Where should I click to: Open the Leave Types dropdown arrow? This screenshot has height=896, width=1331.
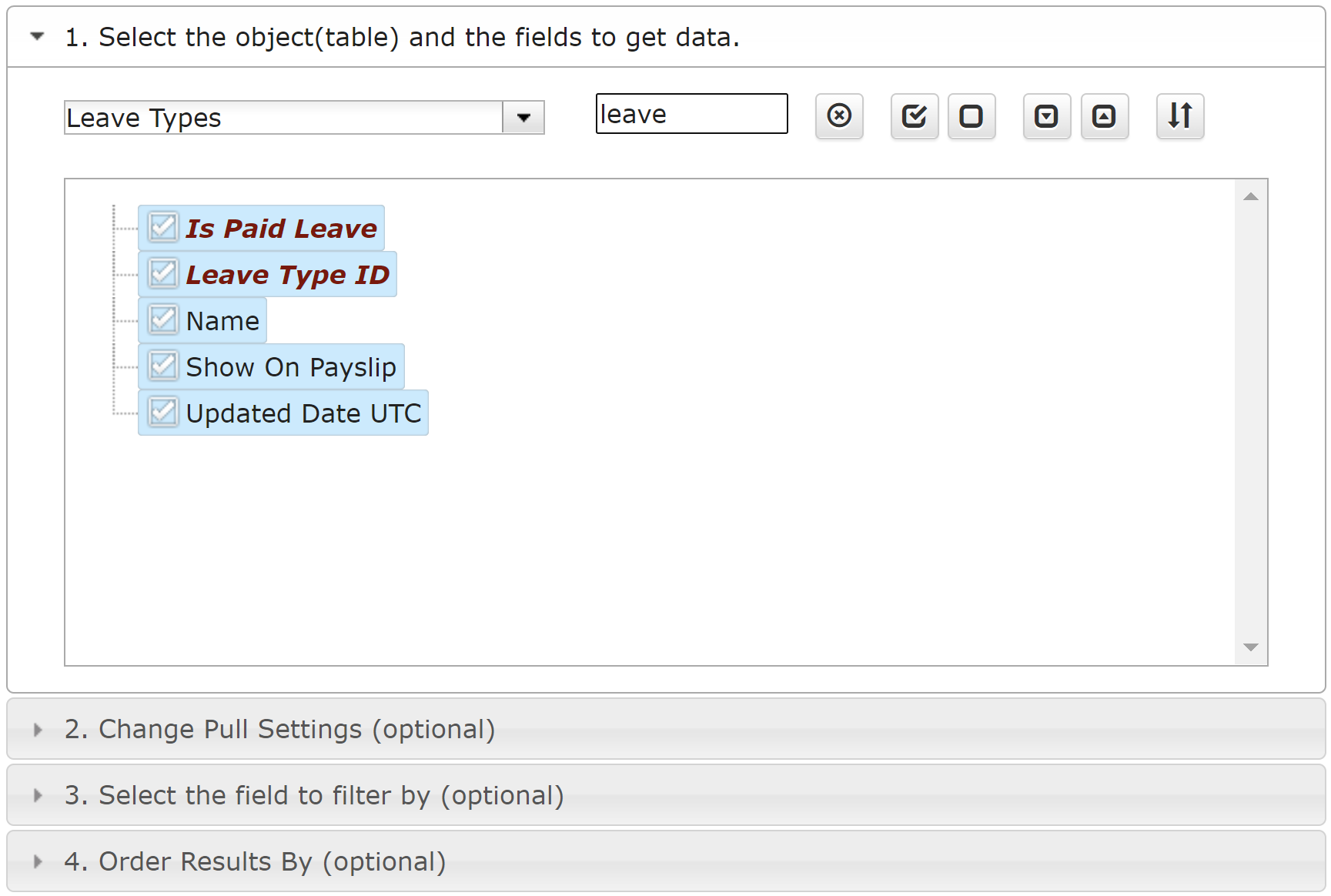click(523, 118)
